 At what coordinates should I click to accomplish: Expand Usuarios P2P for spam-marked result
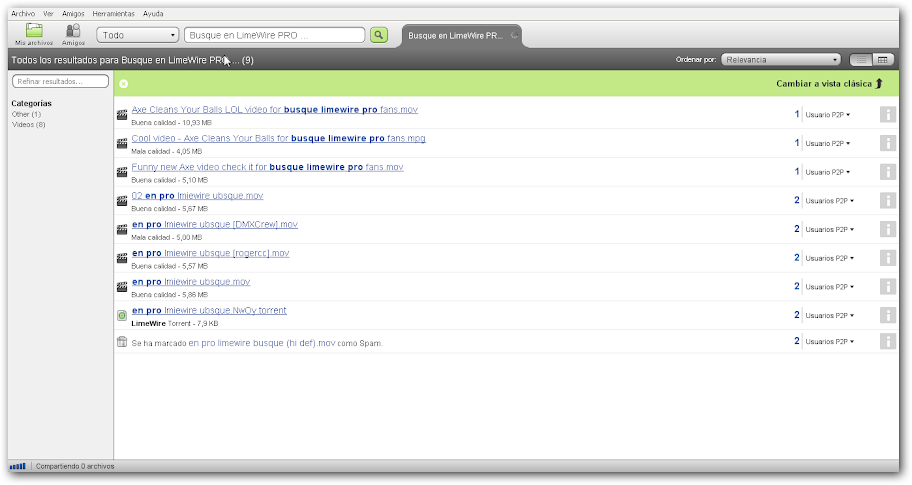pos(829,341)
